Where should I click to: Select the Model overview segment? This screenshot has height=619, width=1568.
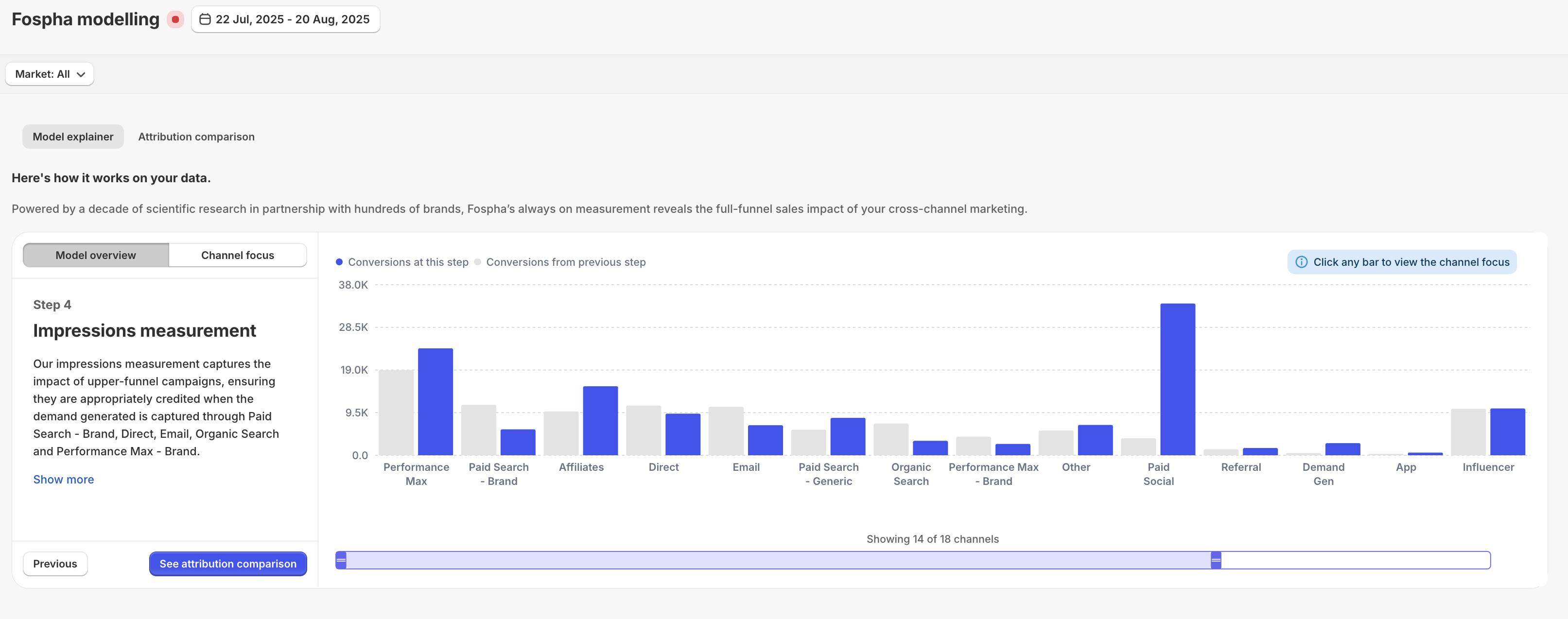pyautogui.click(x=96, y=255)
